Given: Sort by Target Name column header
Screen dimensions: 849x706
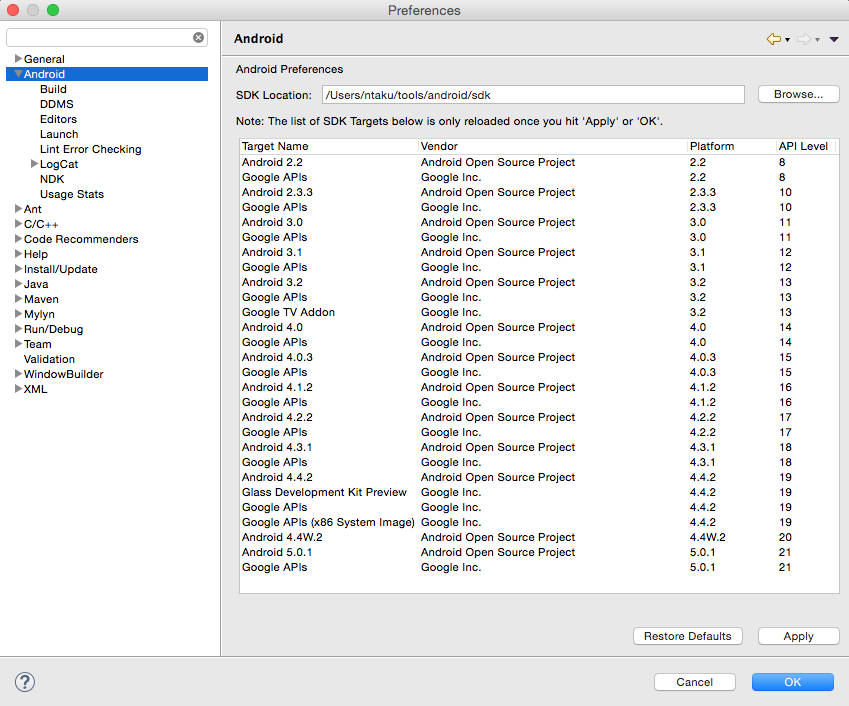Looking at the screenshot, I should coord(329,146).
